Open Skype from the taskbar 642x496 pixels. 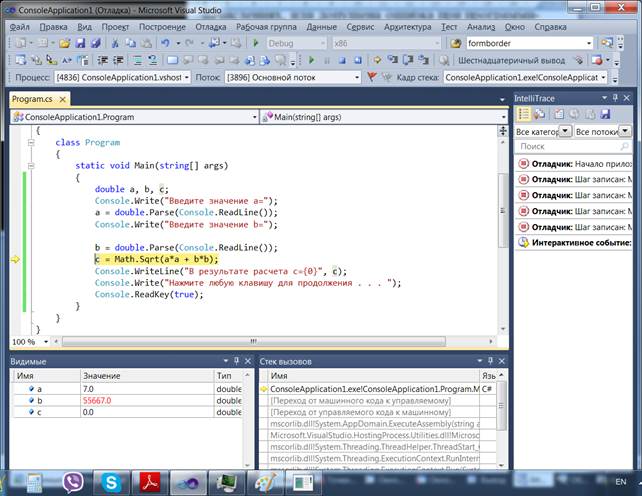[x=111, y=481]
